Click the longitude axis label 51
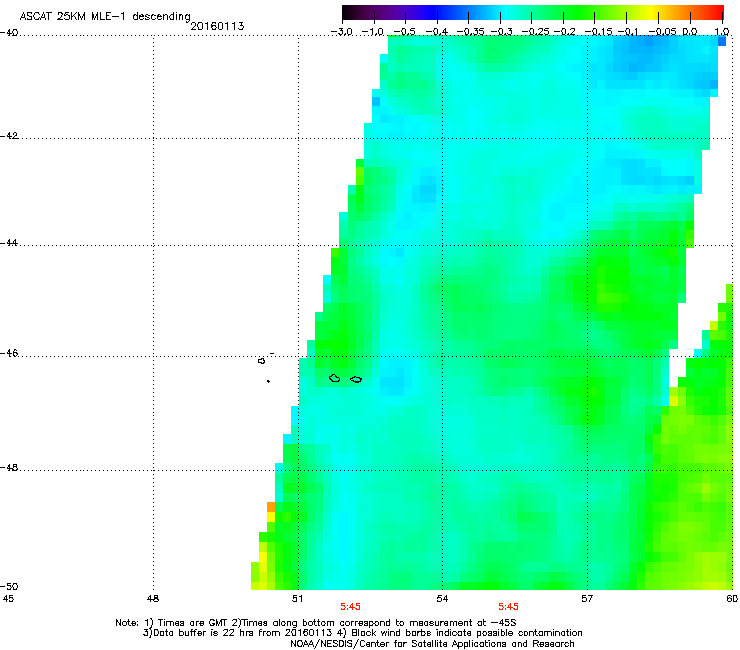 pyautogui.click(x=297, y=599)
